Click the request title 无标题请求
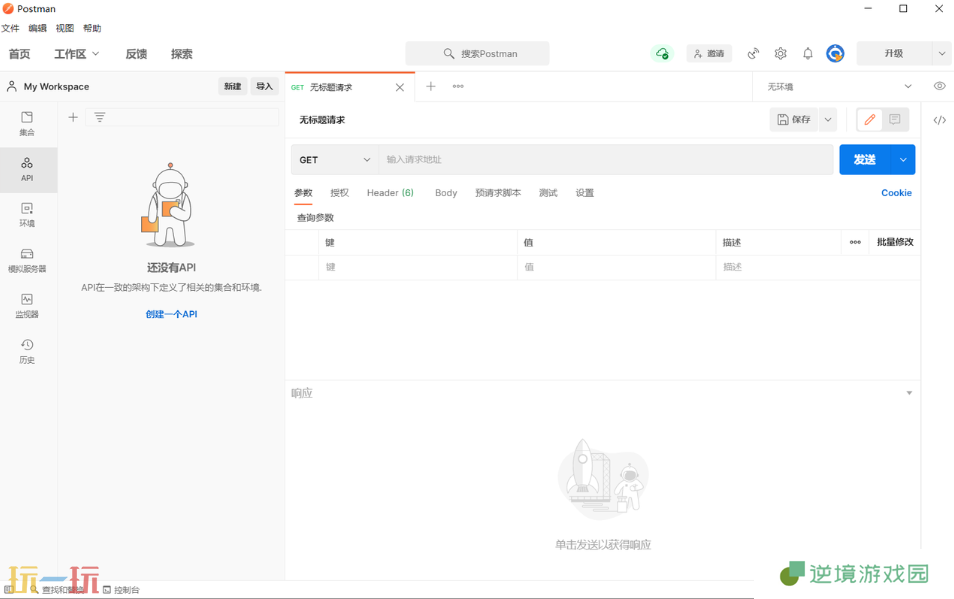The height and width of the screenshot is (599, 954). 322,120
